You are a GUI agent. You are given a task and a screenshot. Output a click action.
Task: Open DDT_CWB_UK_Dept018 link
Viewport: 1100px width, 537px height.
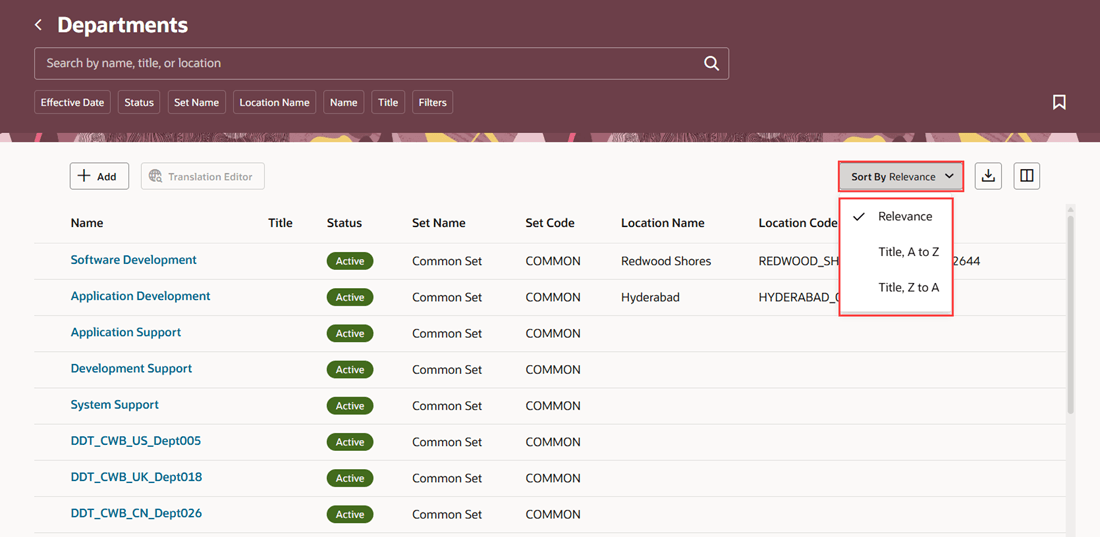pos(136,477)
